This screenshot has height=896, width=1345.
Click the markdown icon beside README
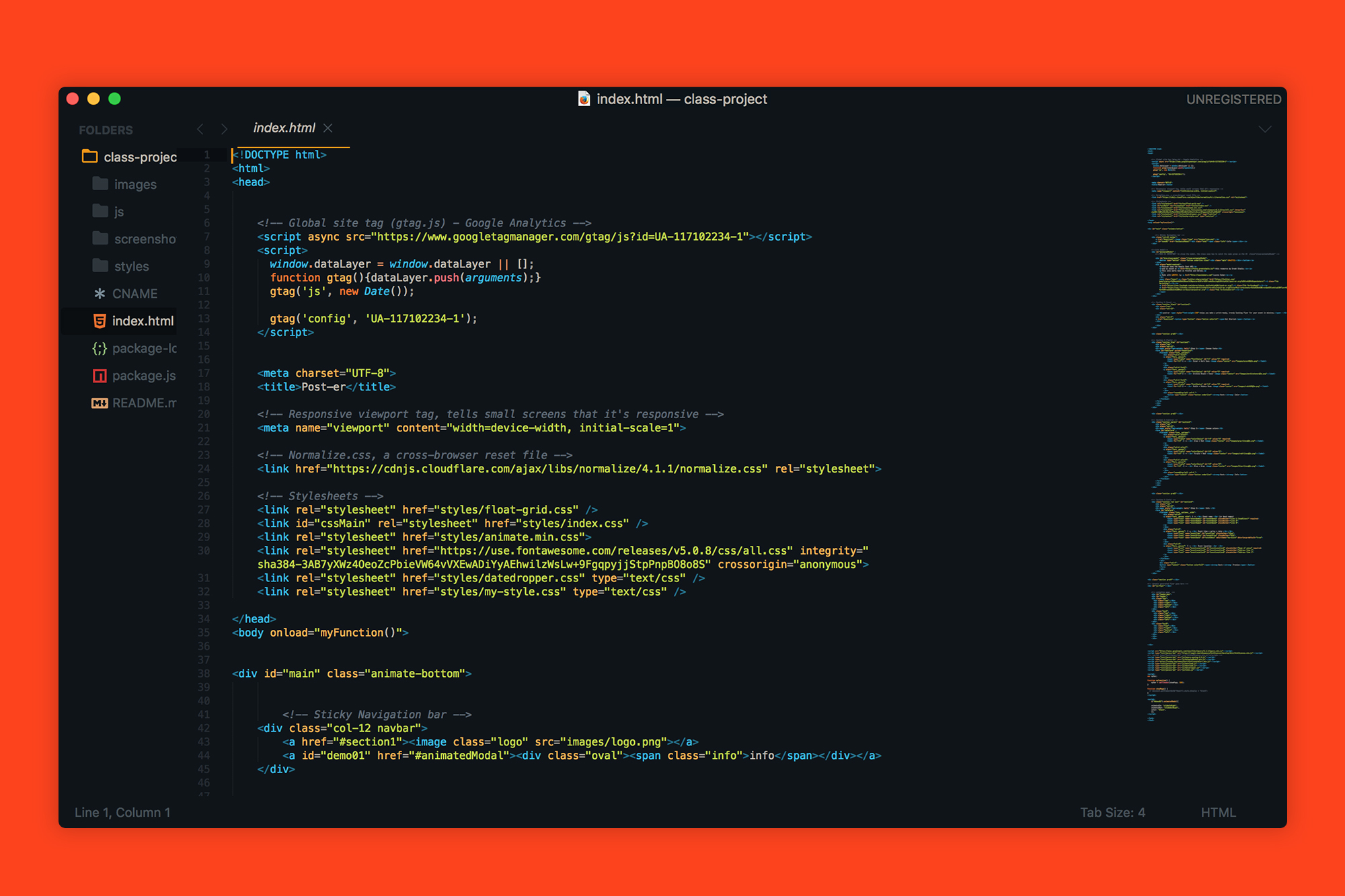click(x=100, y=403)
